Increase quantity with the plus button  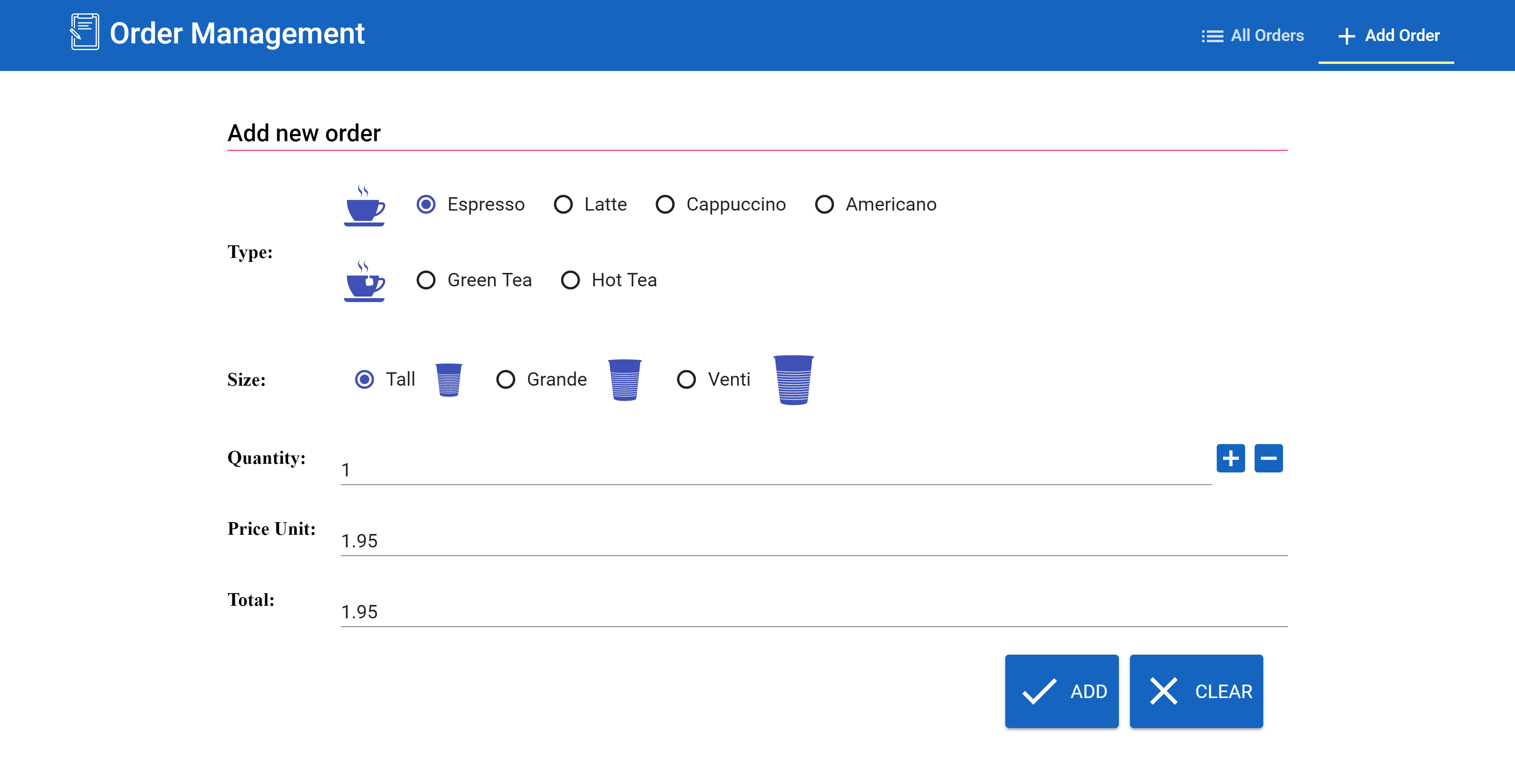pos(1231,458)
